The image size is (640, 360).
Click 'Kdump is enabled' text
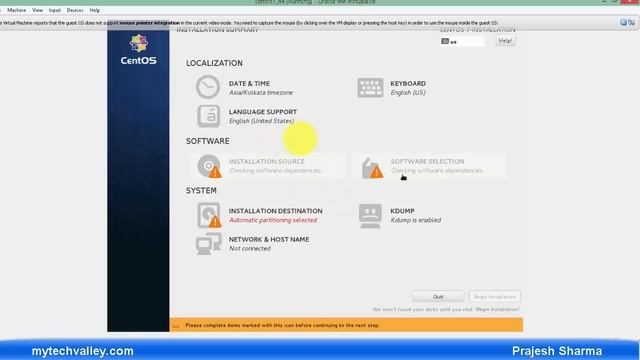416,220
